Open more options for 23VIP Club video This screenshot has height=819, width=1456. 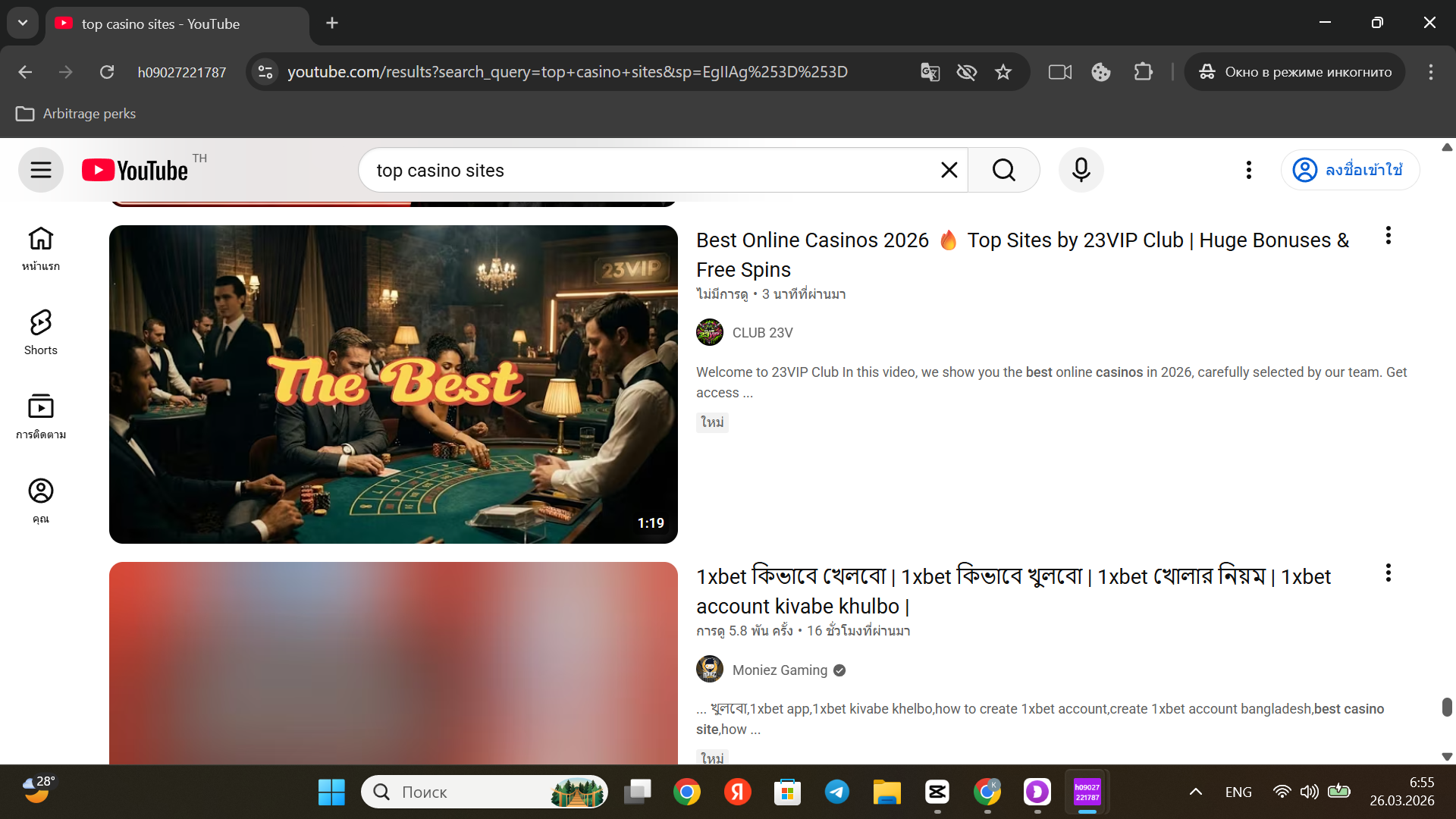(1389, 236)
